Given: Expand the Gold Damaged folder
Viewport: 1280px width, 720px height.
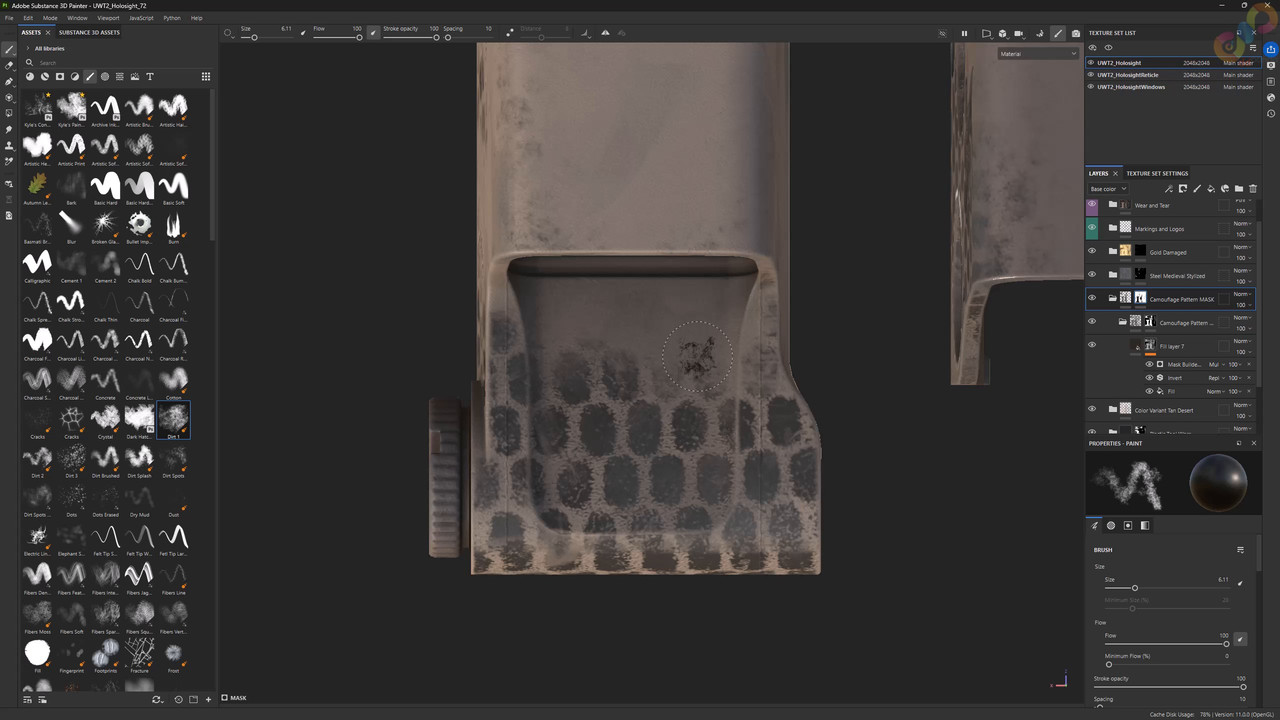Looking at the screenshot, I should 1112,251.
